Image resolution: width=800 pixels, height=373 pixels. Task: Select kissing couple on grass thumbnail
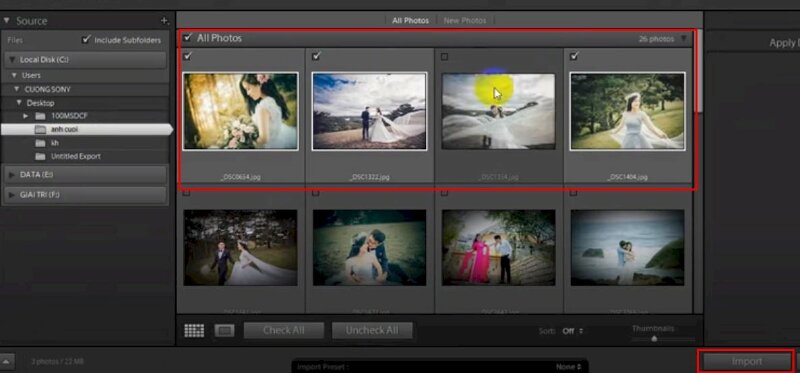369,247
